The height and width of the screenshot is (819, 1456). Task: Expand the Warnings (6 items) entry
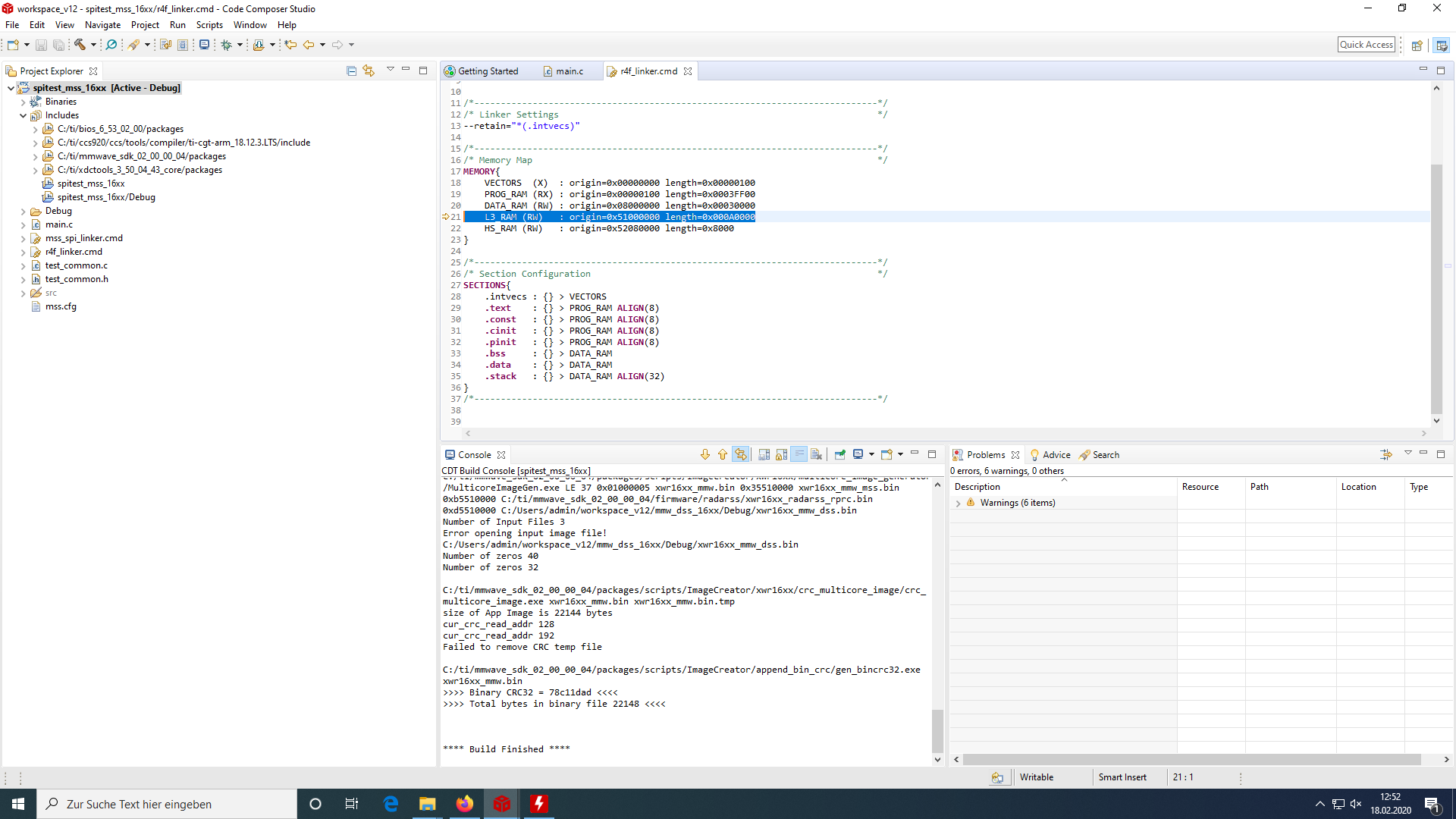pos(959,503)
